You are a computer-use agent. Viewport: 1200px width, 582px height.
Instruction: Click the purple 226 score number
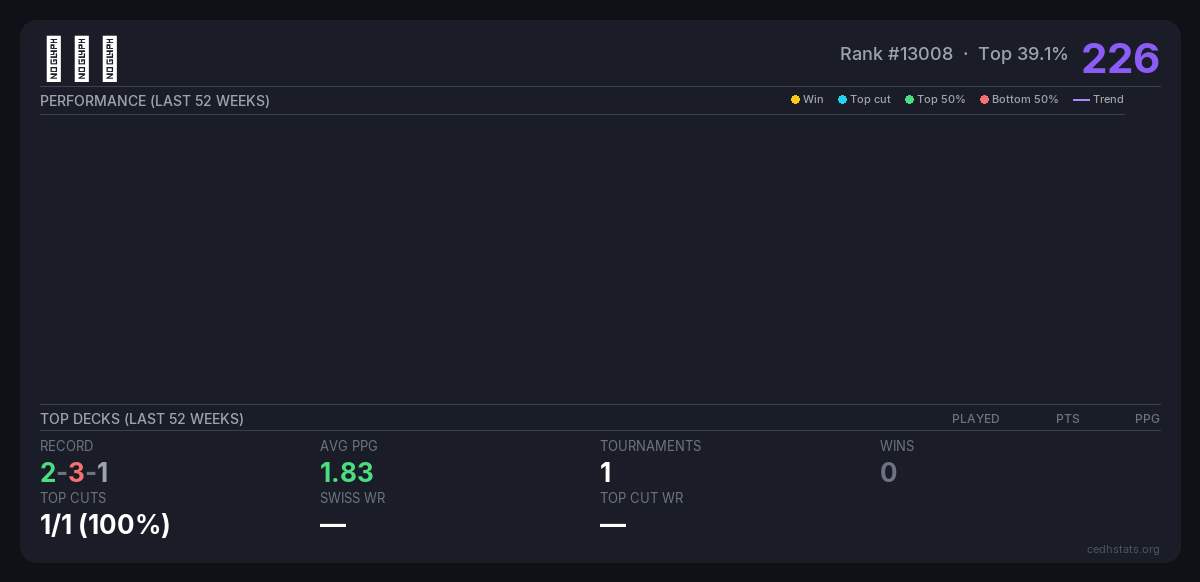[x=1120, y=59]
